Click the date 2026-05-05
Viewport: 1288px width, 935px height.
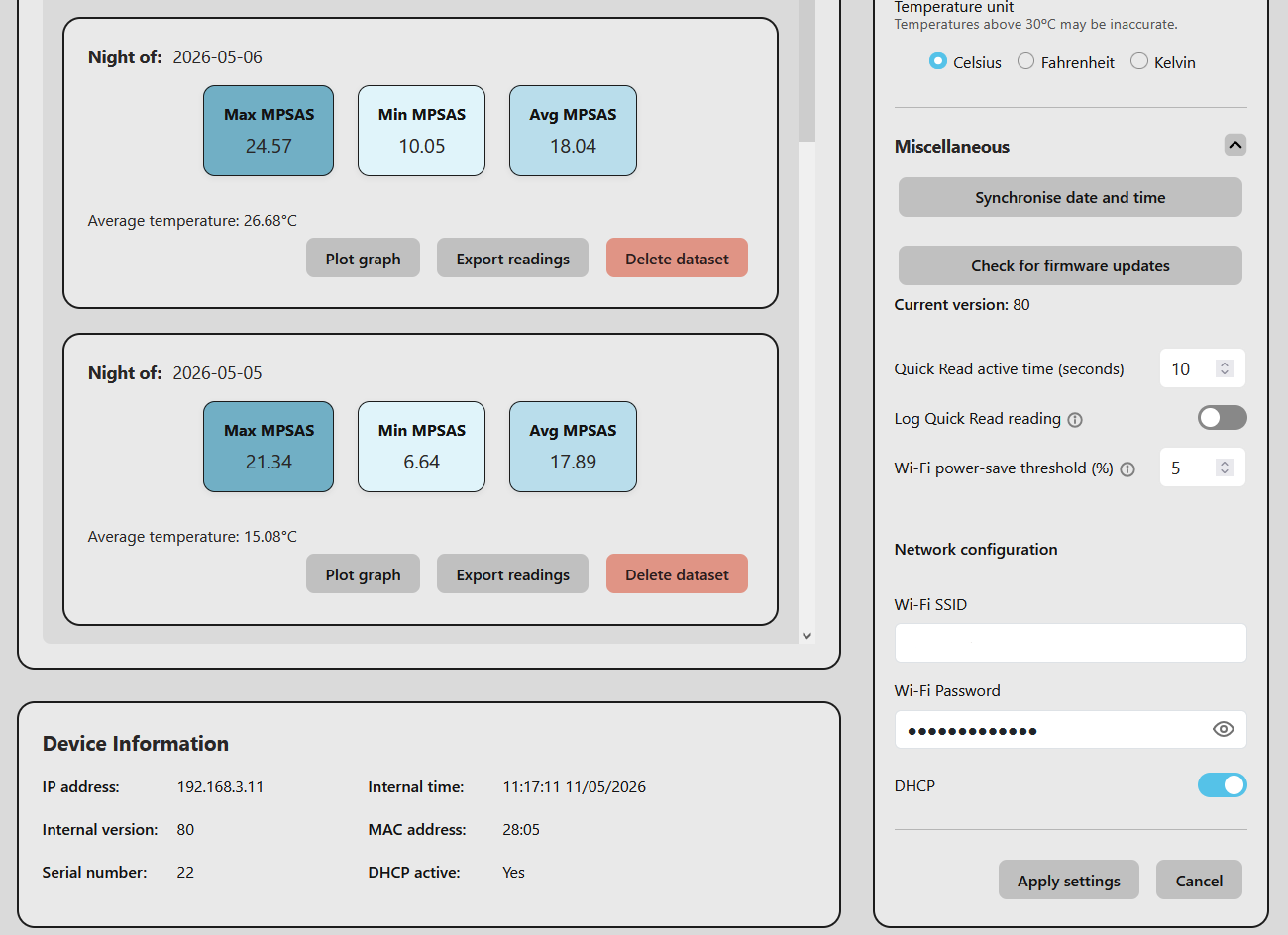pyautogui.click(x=217, y=373)
